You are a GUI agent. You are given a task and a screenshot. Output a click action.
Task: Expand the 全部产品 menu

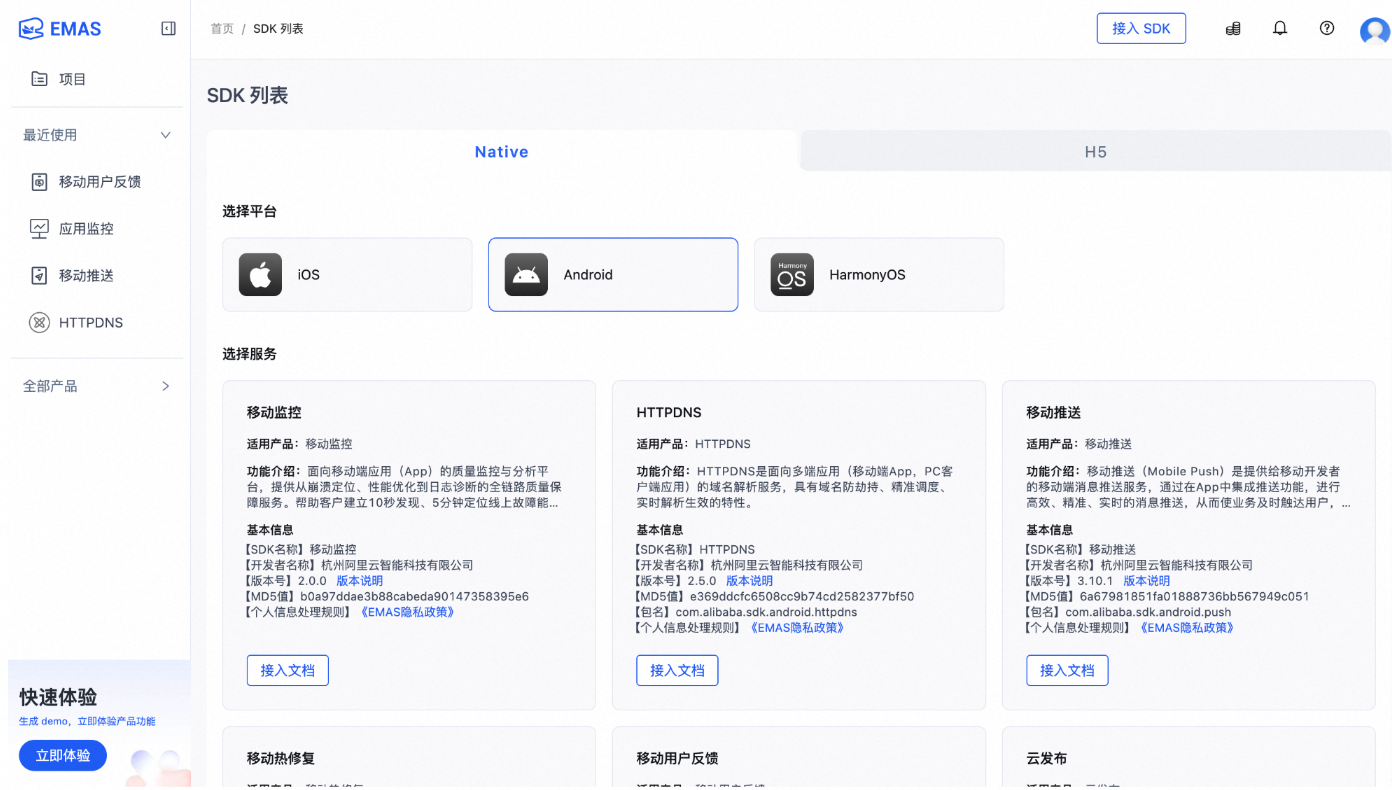click(166, 386)
